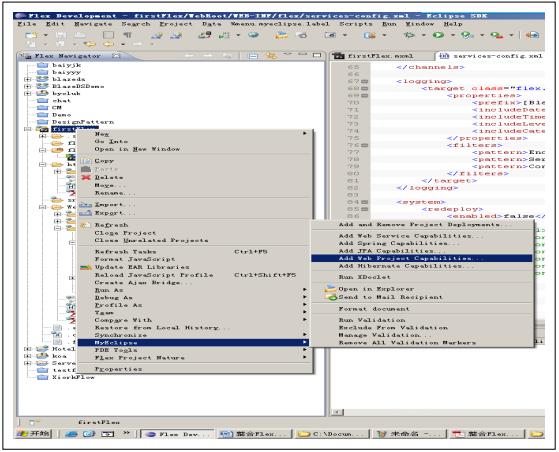This screenshot has height=452, width=559.
Task: Click the editor horizontal scrollbar left arrow
Action: [x=337, y=412]
